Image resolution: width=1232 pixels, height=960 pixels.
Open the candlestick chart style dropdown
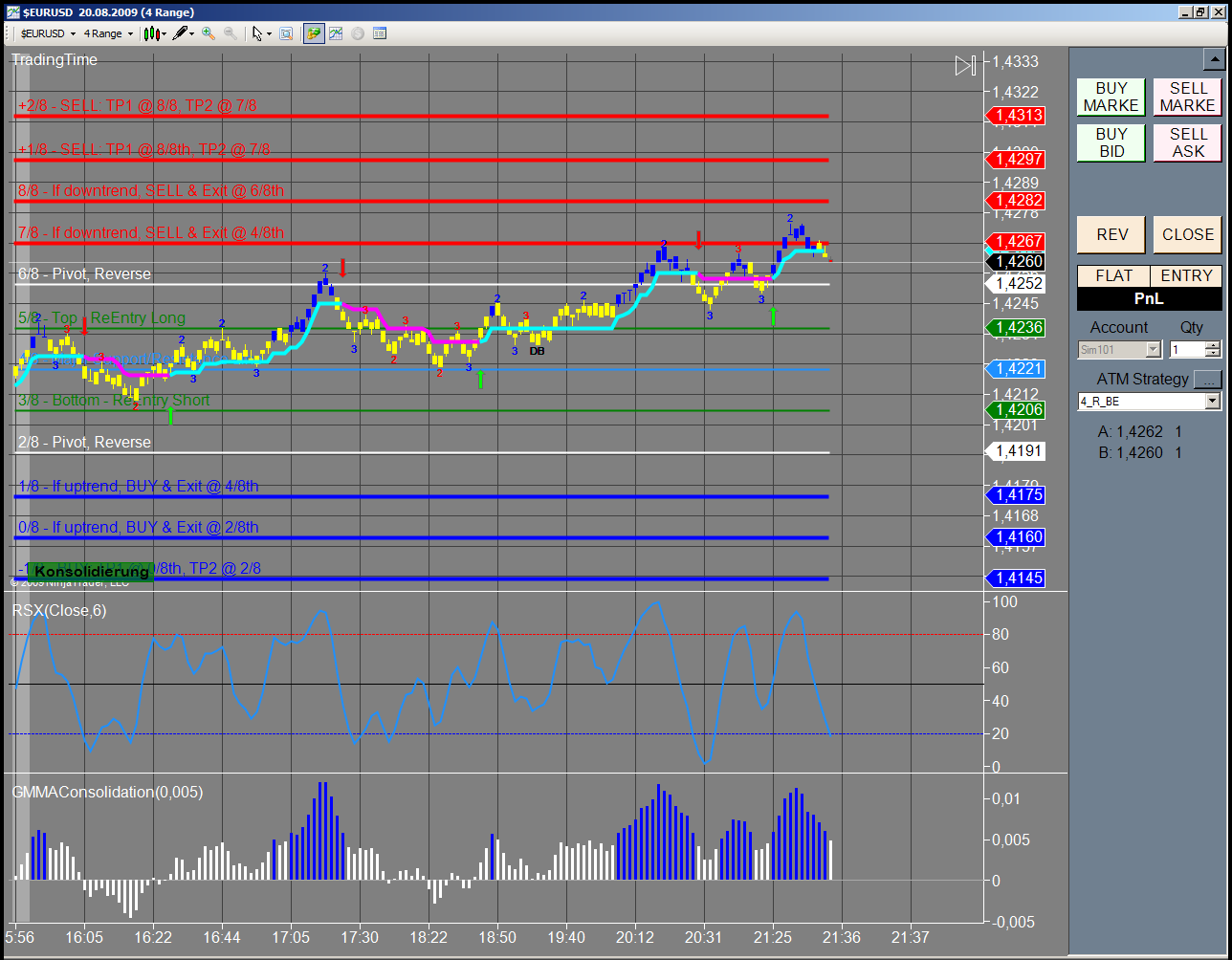click(155, 33)
